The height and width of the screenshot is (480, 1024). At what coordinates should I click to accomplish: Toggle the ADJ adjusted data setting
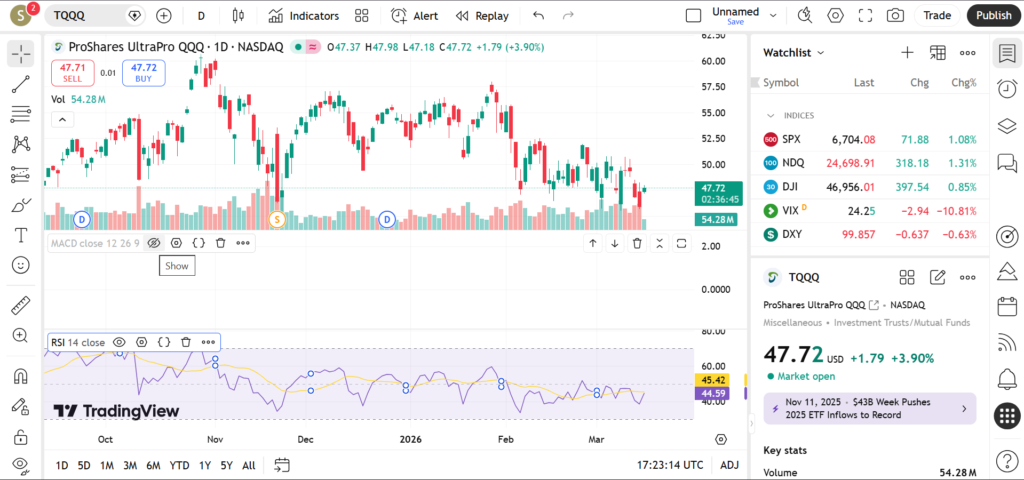[x=730, y=465]
